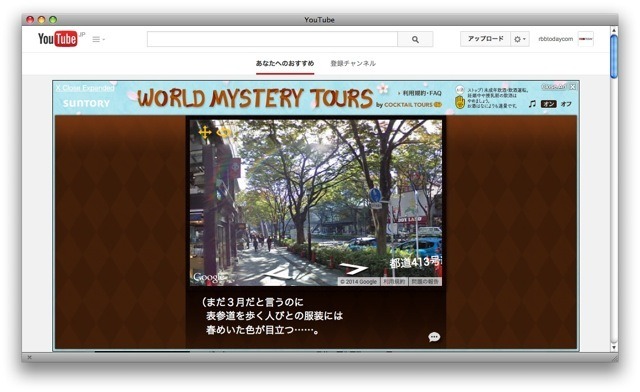Screen dimensions: 640x392
Task: Click the 都道413号 street label
Action: point(415,262)
